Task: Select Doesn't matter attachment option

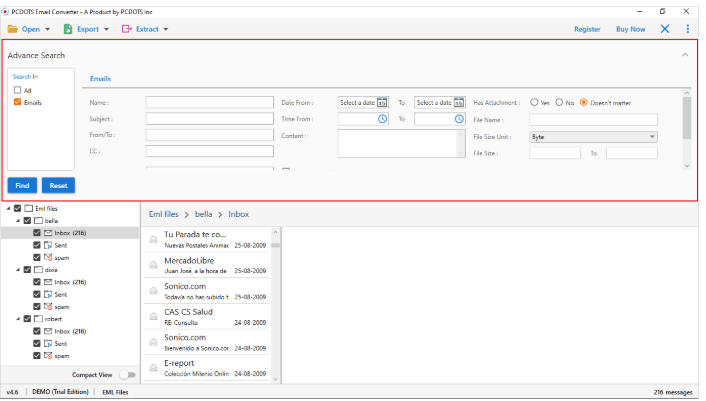Action: point(584,103)
